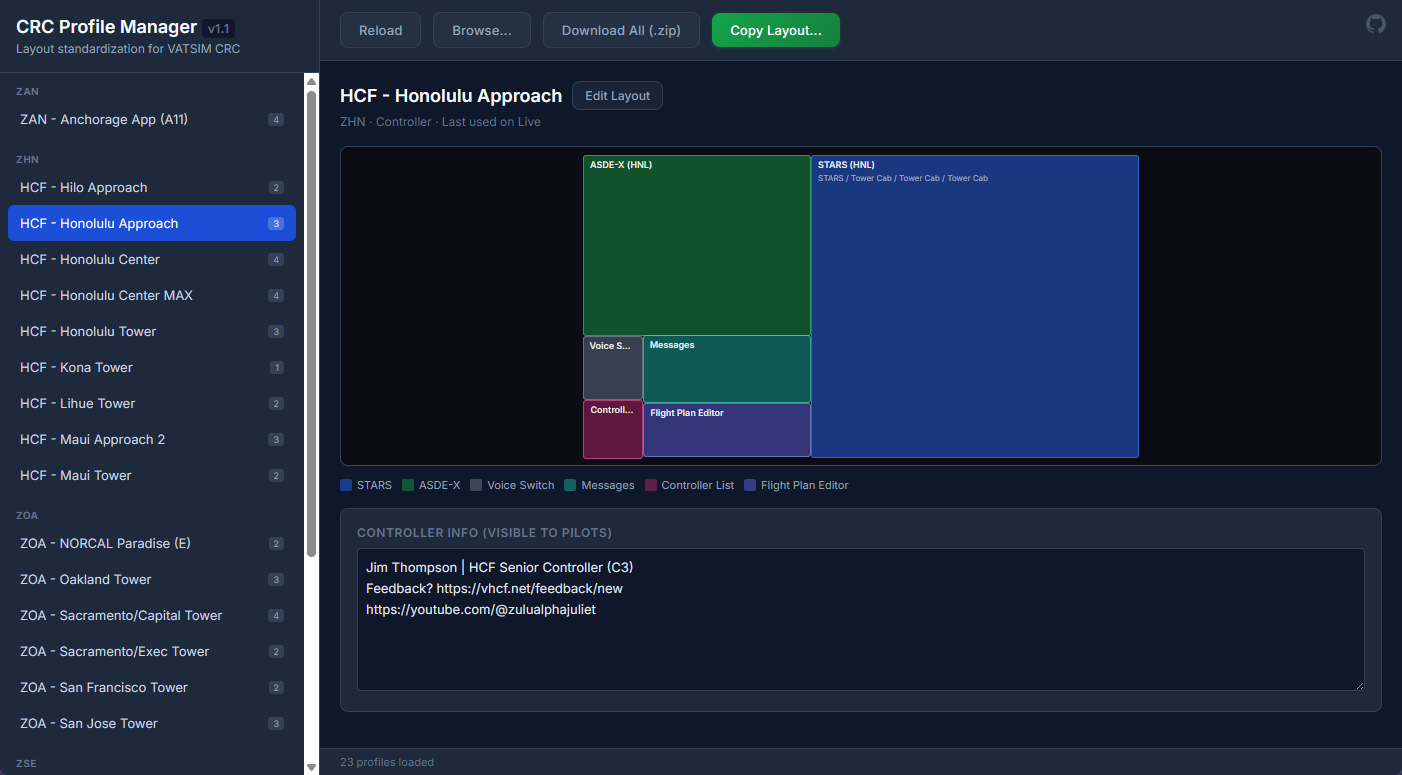1402x775 pixels.
Task: Click the Browse... button
Action: [482, 30]
